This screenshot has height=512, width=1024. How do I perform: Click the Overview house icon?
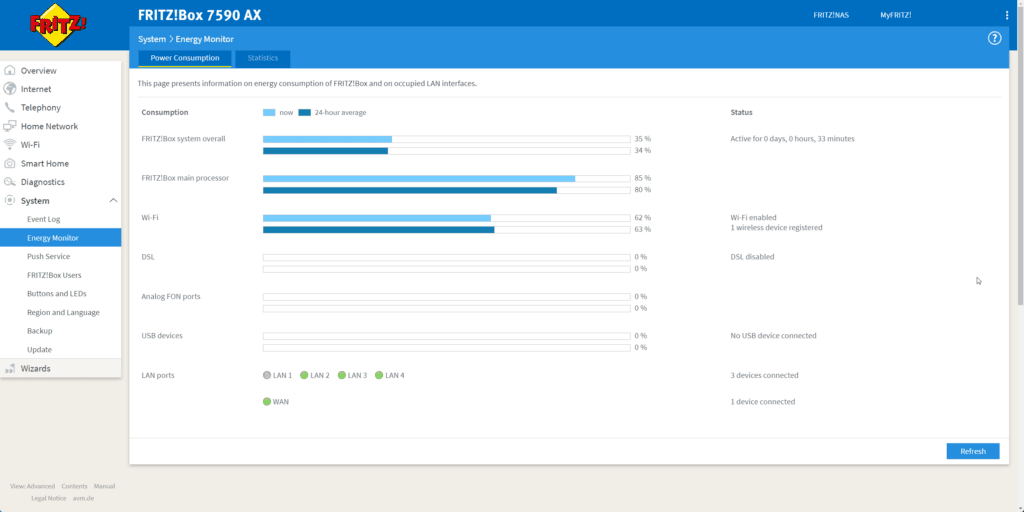(x=10, y=71)
